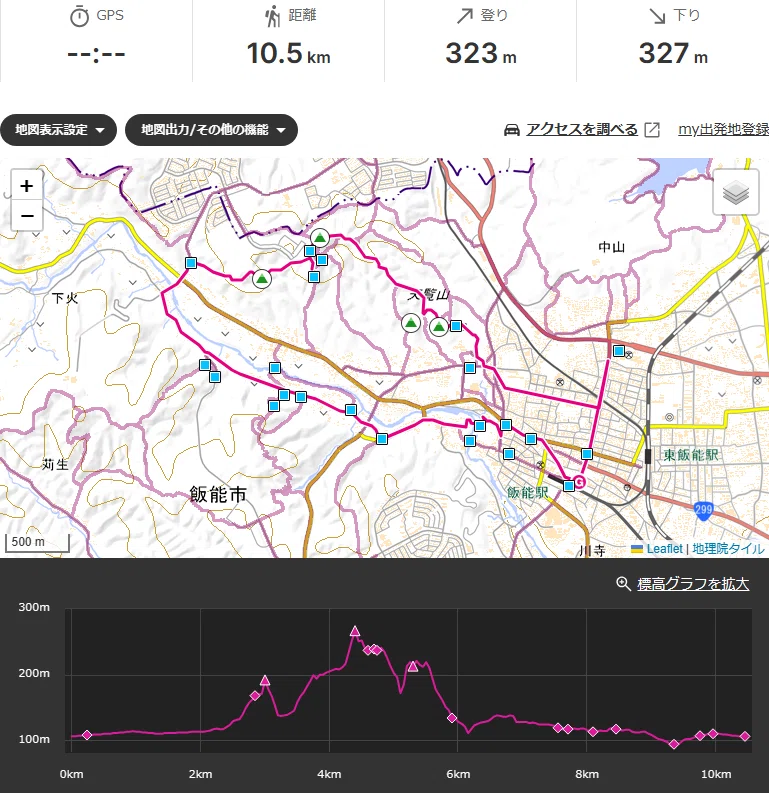Open the my出発地登録 link
The width and height of the screenshot is (769, 793).
pyautogui.click(x=723, y=129)
